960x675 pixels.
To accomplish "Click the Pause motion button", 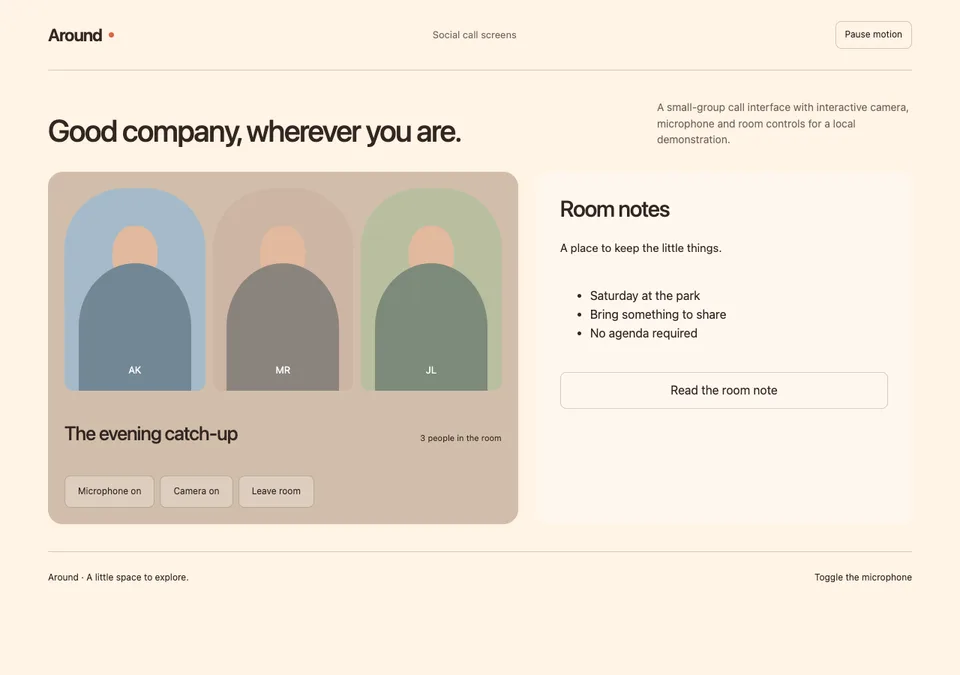I will [x=873, y=35].
